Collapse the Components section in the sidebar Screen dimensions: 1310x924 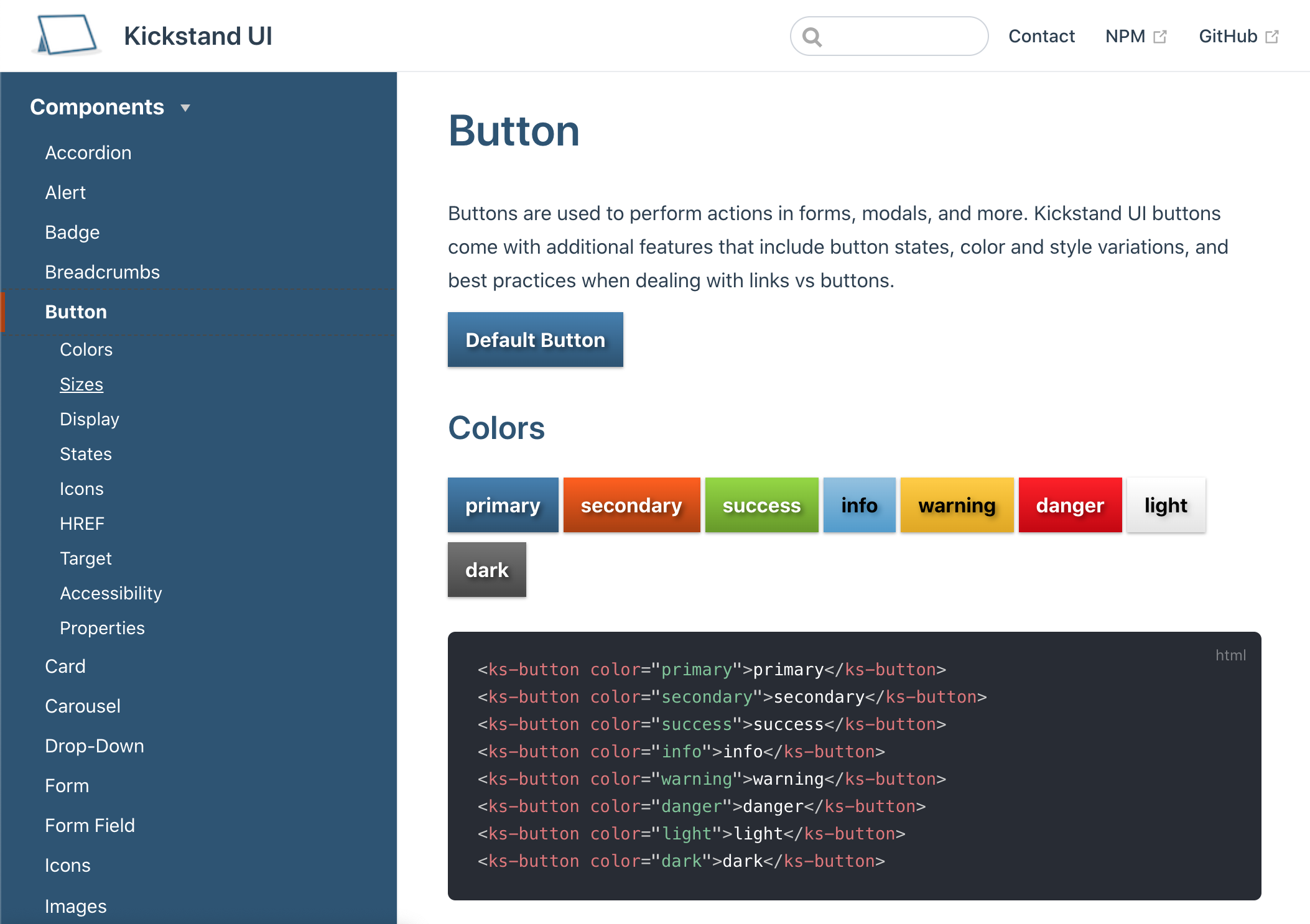186,108
